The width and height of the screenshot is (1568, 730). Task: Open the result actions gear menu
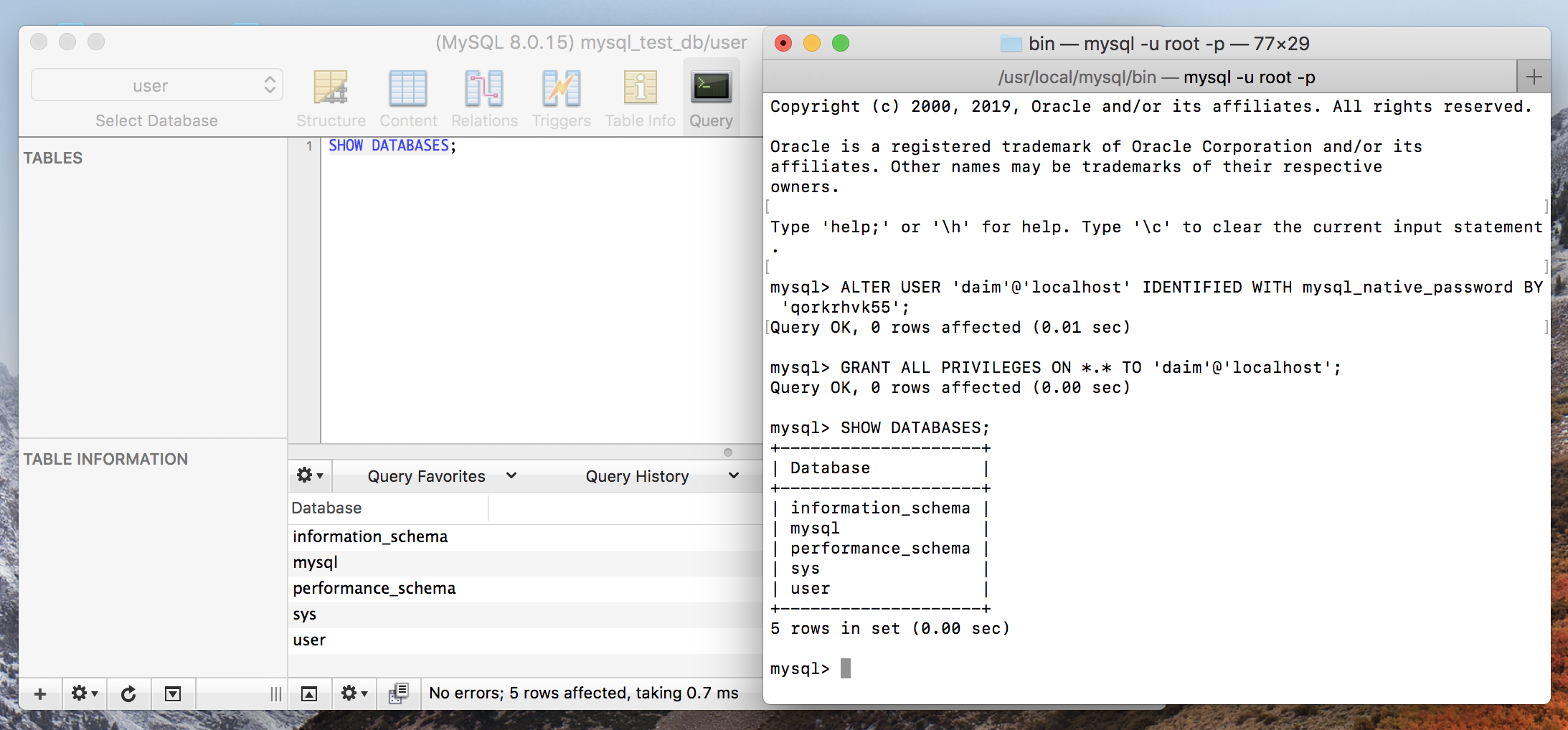click(354, 693)
